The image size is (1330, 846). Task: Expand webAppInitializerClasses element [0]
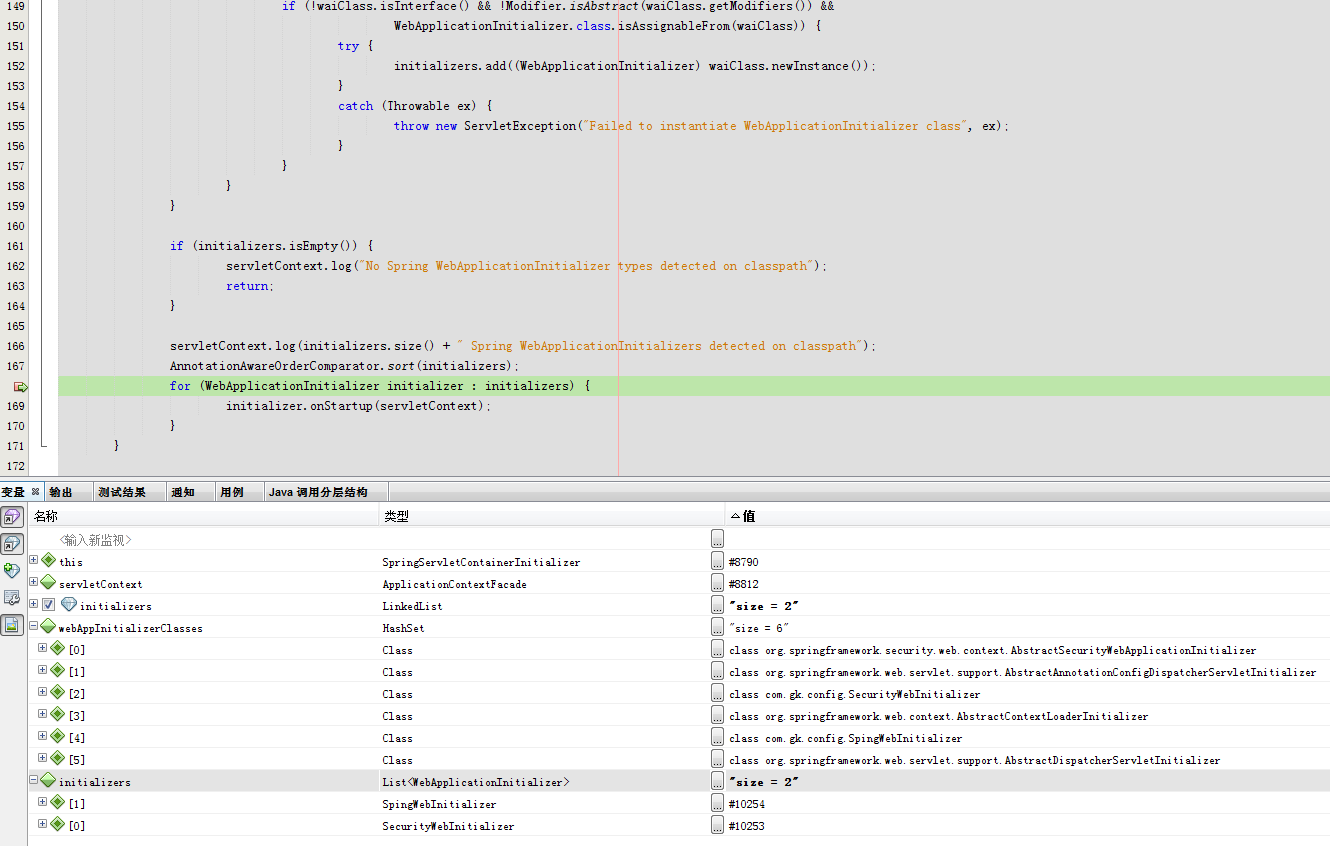(42, 648)
